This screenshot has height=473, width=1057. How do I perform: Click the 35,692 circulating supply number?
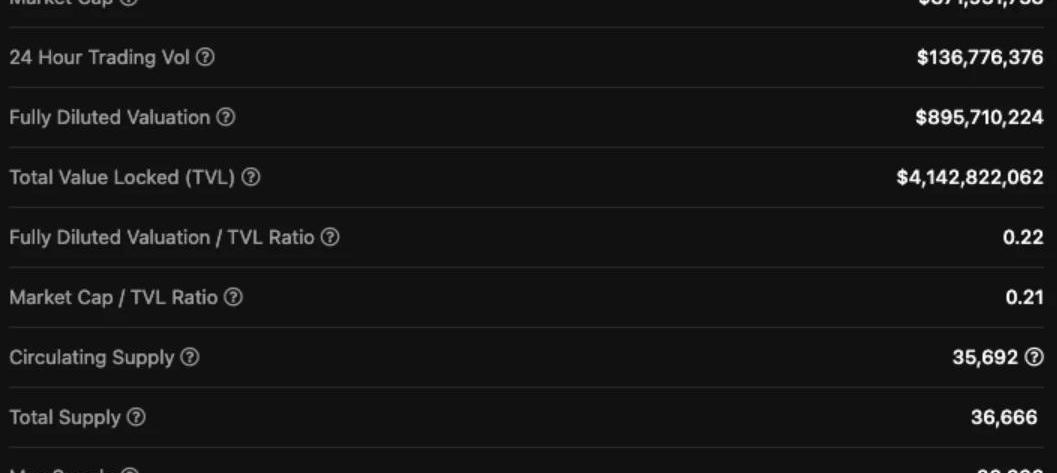[985, 358]
